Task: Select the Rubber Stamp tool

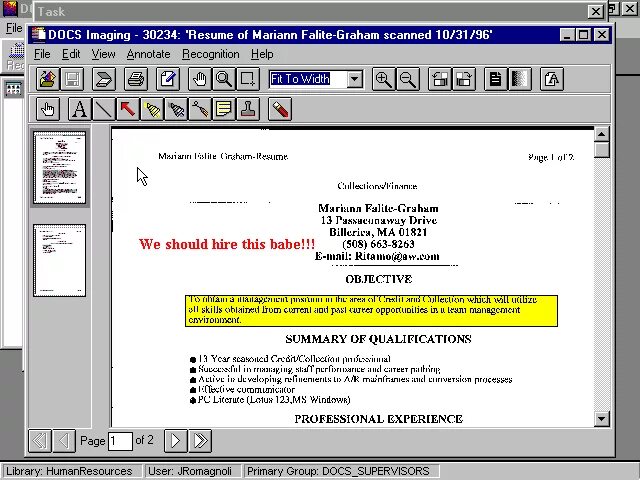Action: click(248, 109)
